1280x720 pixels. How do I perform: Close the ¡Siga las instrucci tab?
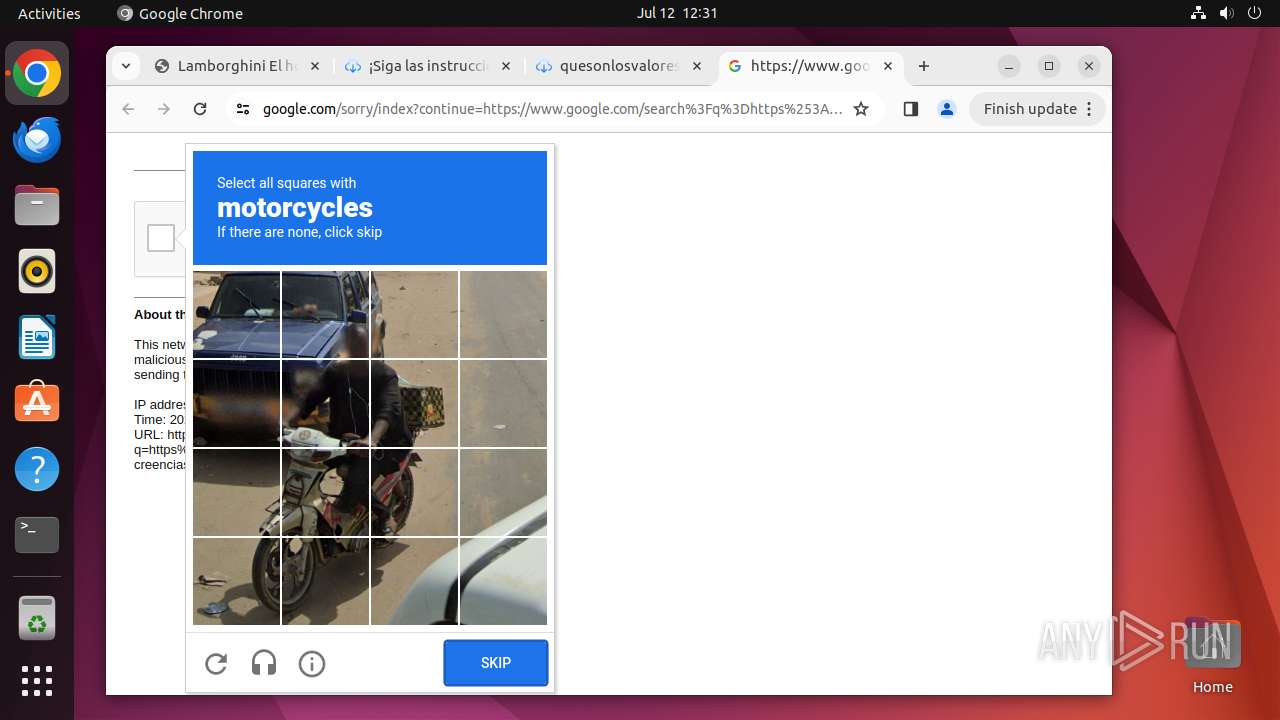click(x=505, y=66)
